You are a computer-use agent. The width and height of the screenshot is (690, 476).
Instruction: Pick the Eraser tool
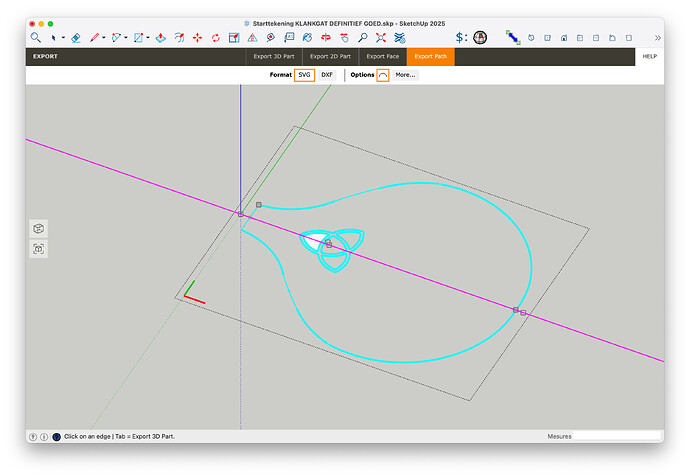[x=76, y=38]
